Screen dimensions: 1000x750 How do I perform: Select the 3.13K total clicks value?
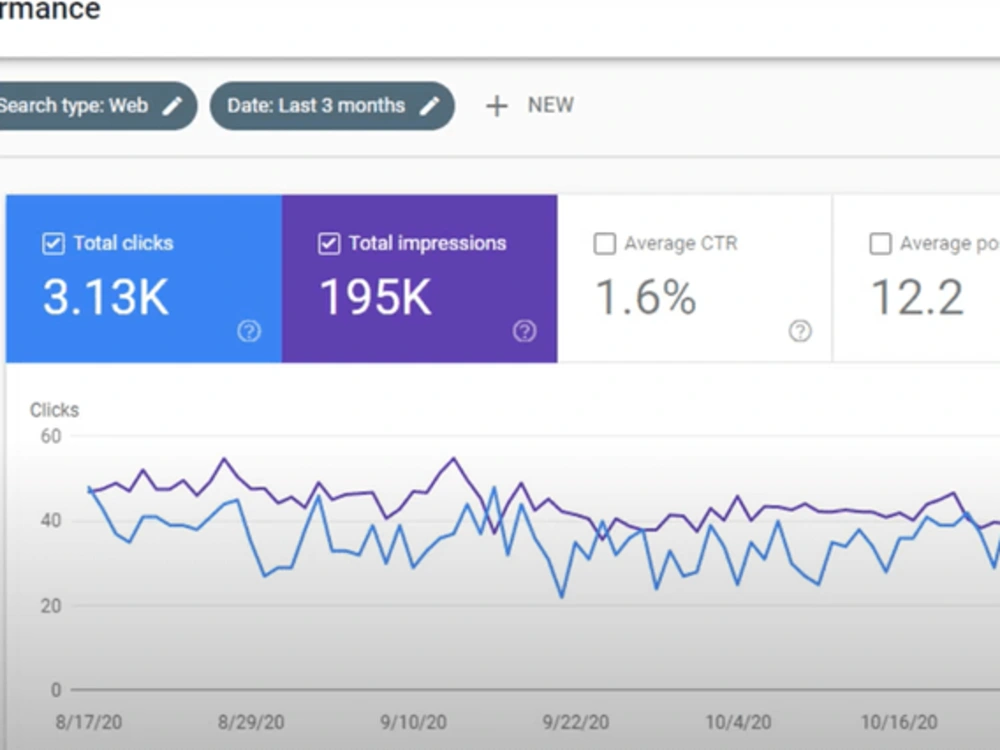coord(106,297)
